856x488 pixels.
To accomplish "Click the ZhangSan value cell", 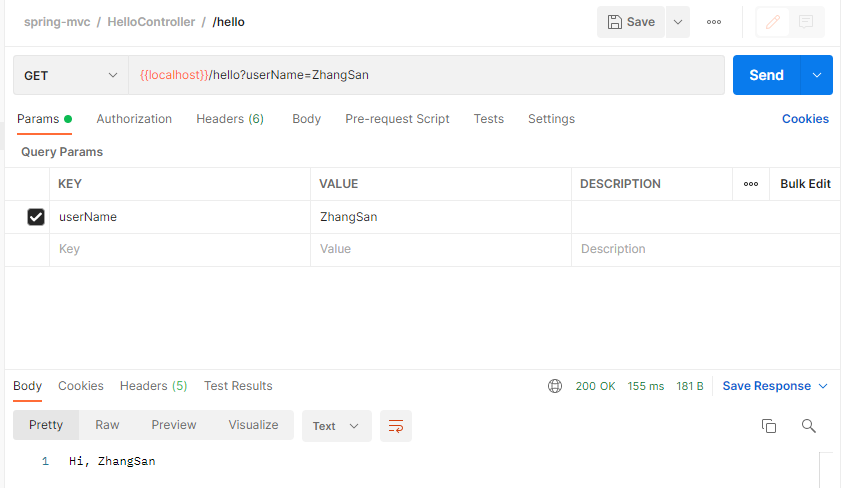I will click(441, 217).
